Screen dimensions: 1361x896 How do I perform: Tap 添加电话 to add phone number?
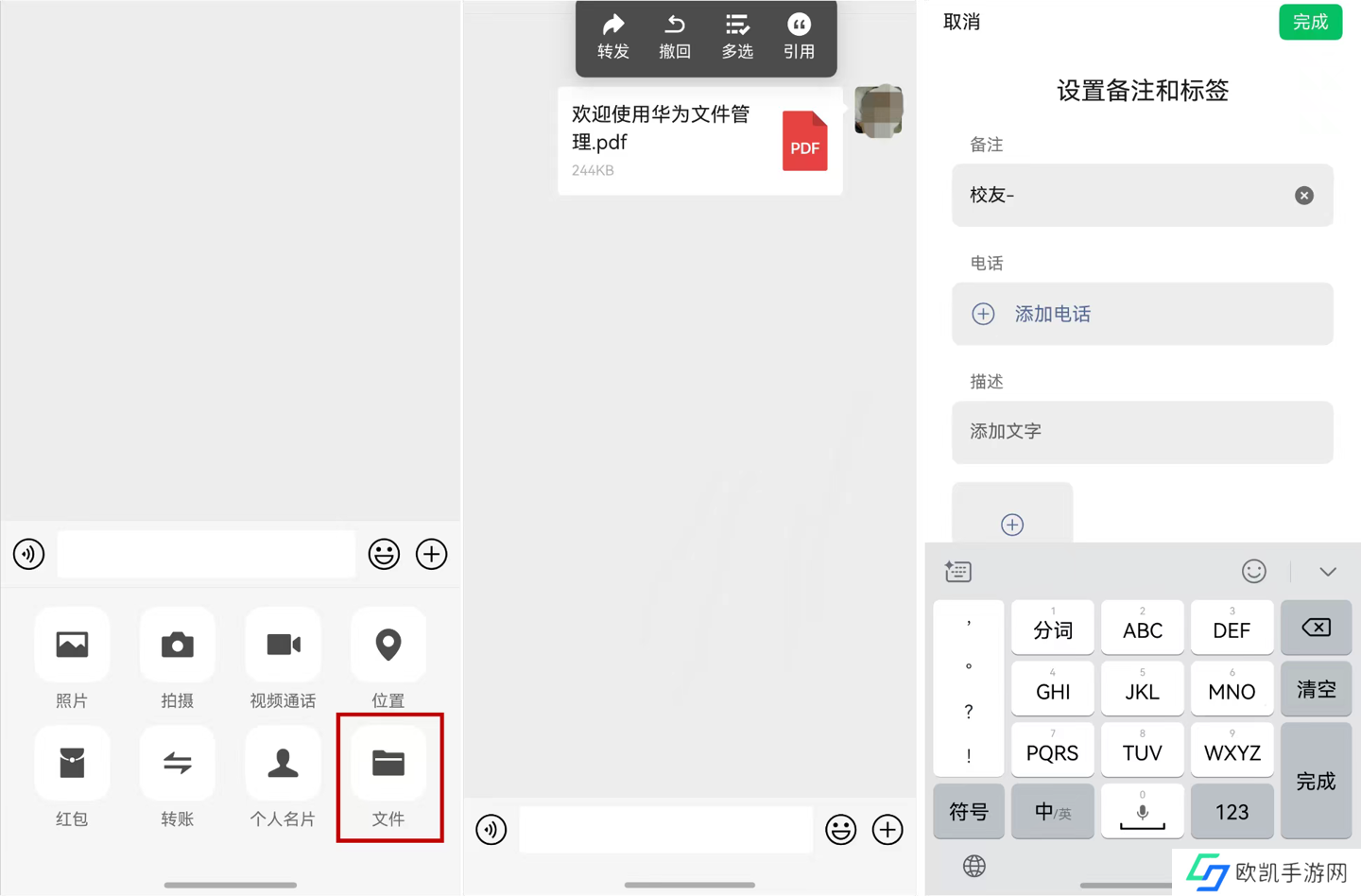(1052, 314)
